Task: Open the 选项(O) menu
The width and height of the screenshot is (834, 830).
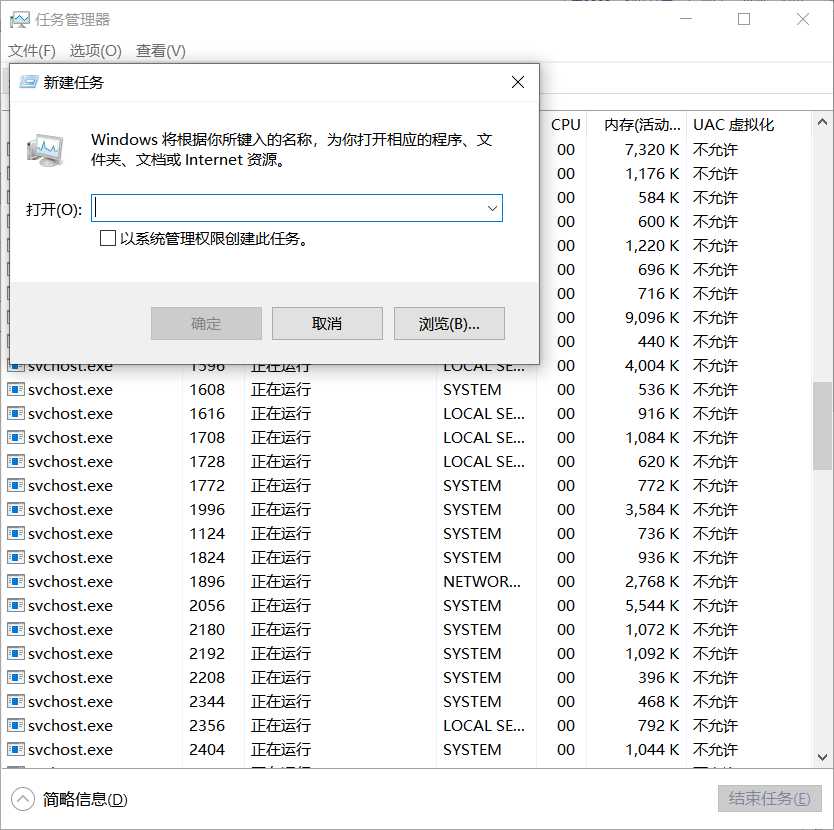Action: [96, 51]
